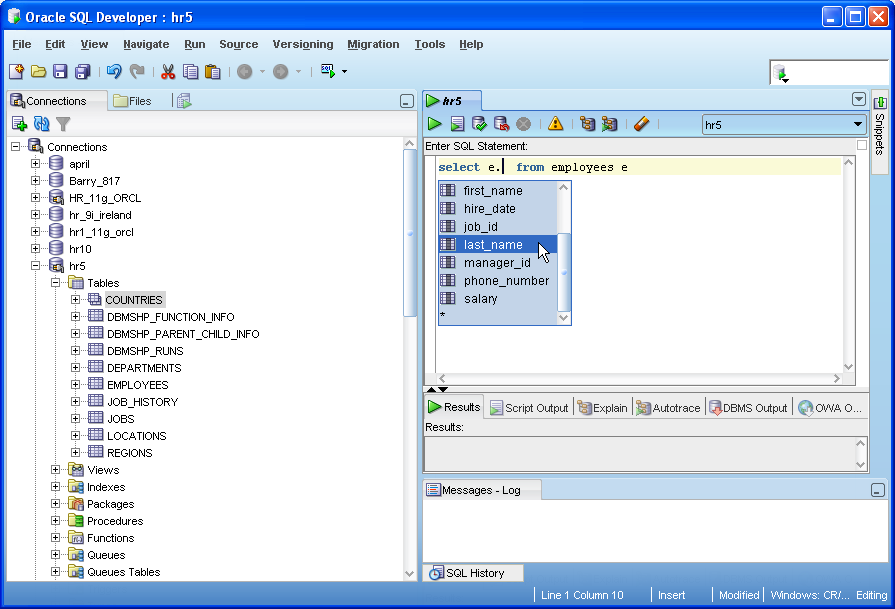Click the Execute Explain Plan icon

(587, 123)
